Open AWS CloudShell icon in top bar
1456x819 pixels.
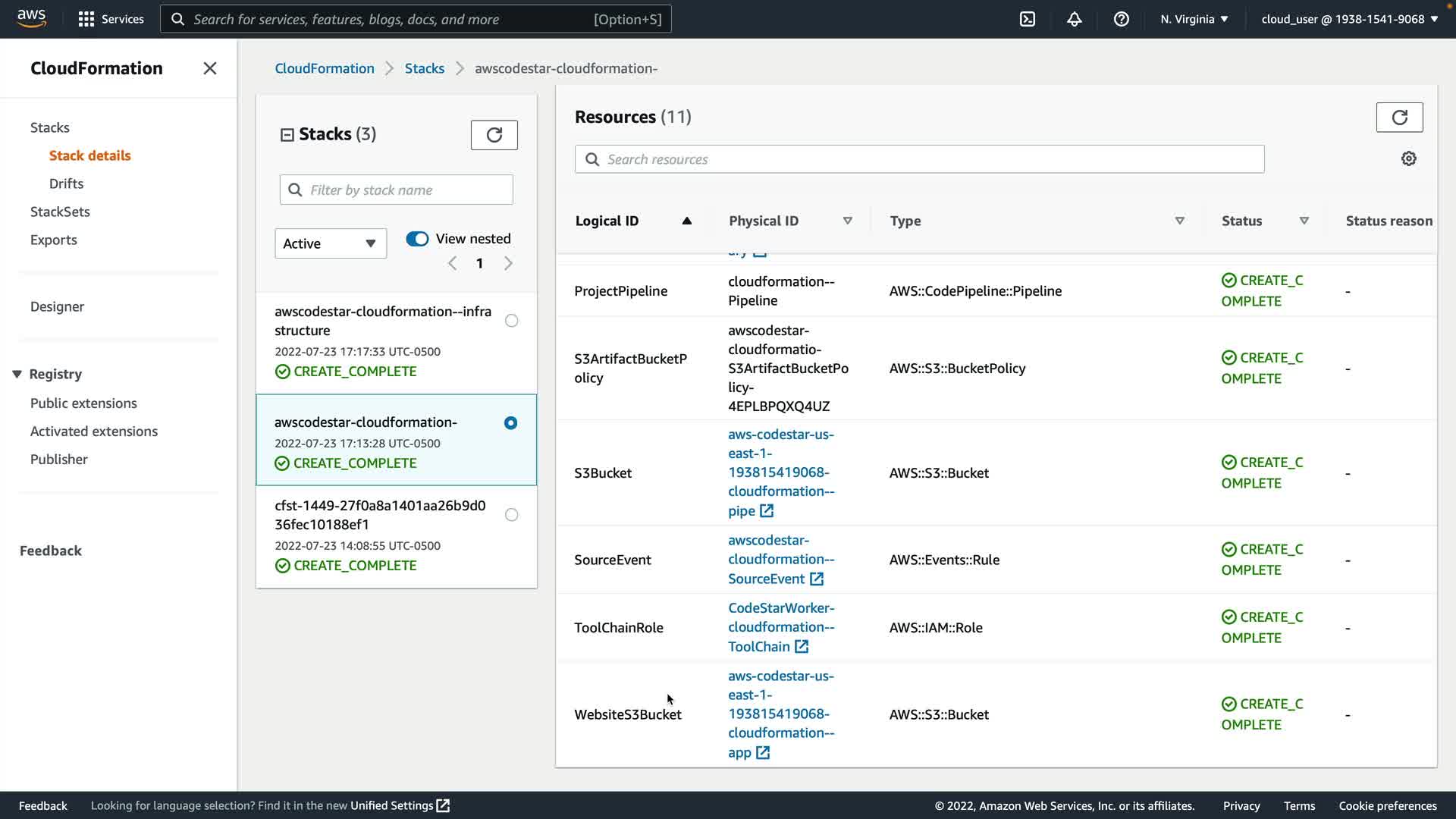[x=1028, y=19]
